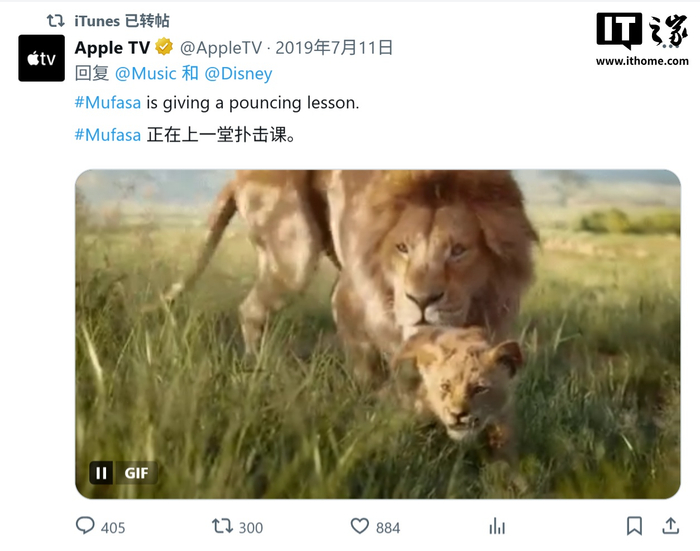Open the analytics bar chart icon

497,526
